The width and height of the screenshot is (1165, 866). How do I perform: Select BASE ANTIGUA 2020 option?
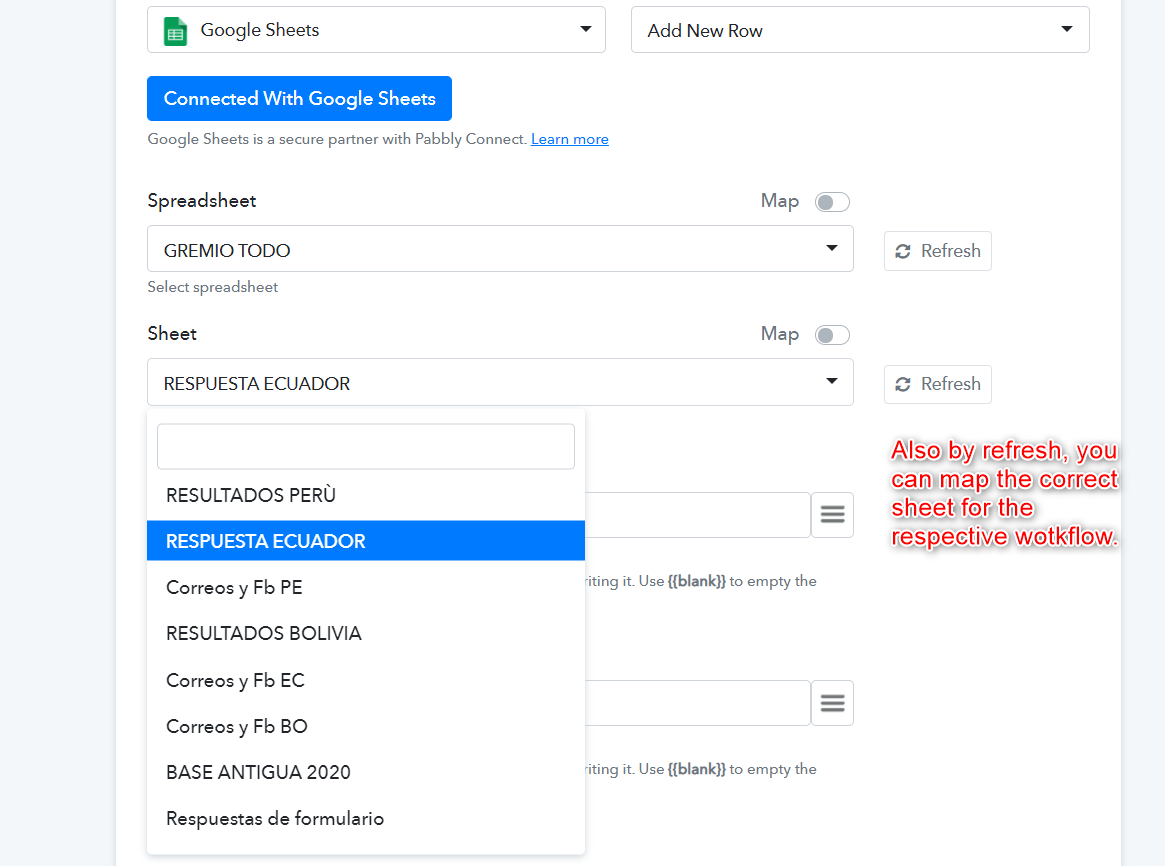(366, 772)
